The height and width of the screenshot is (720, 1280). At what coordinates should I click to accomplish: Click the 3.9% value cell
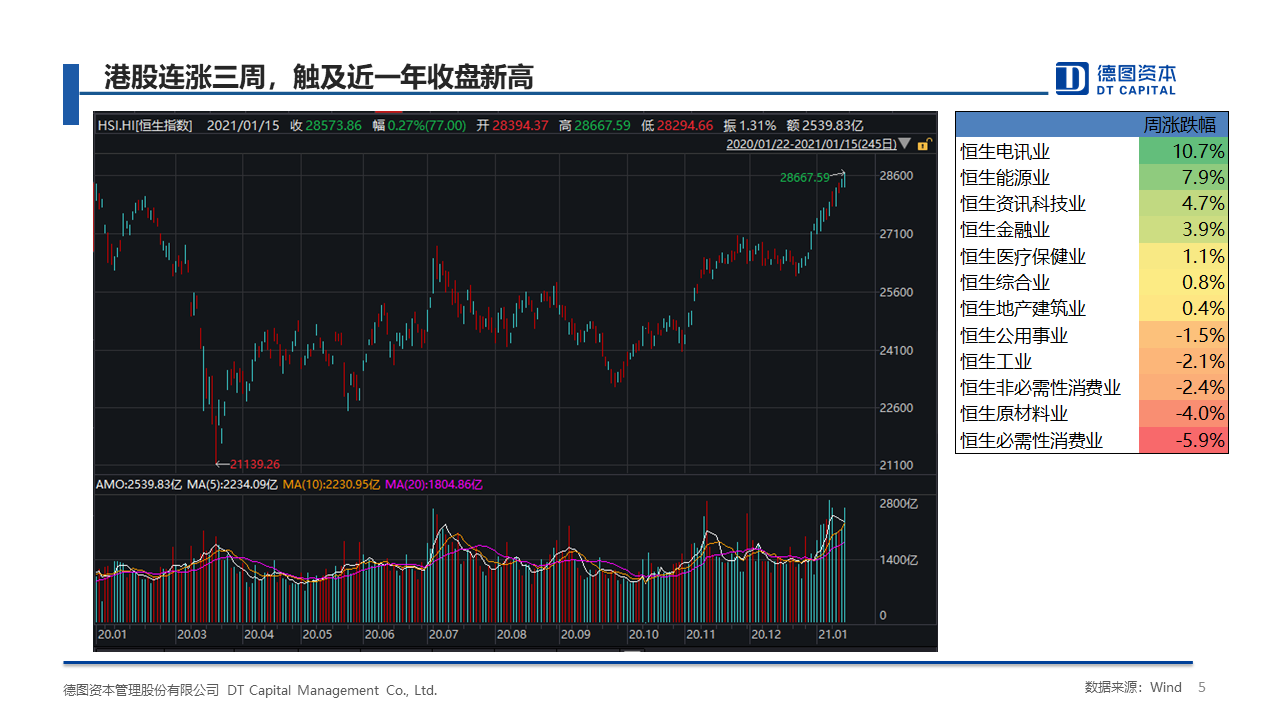pos(1184,229)
